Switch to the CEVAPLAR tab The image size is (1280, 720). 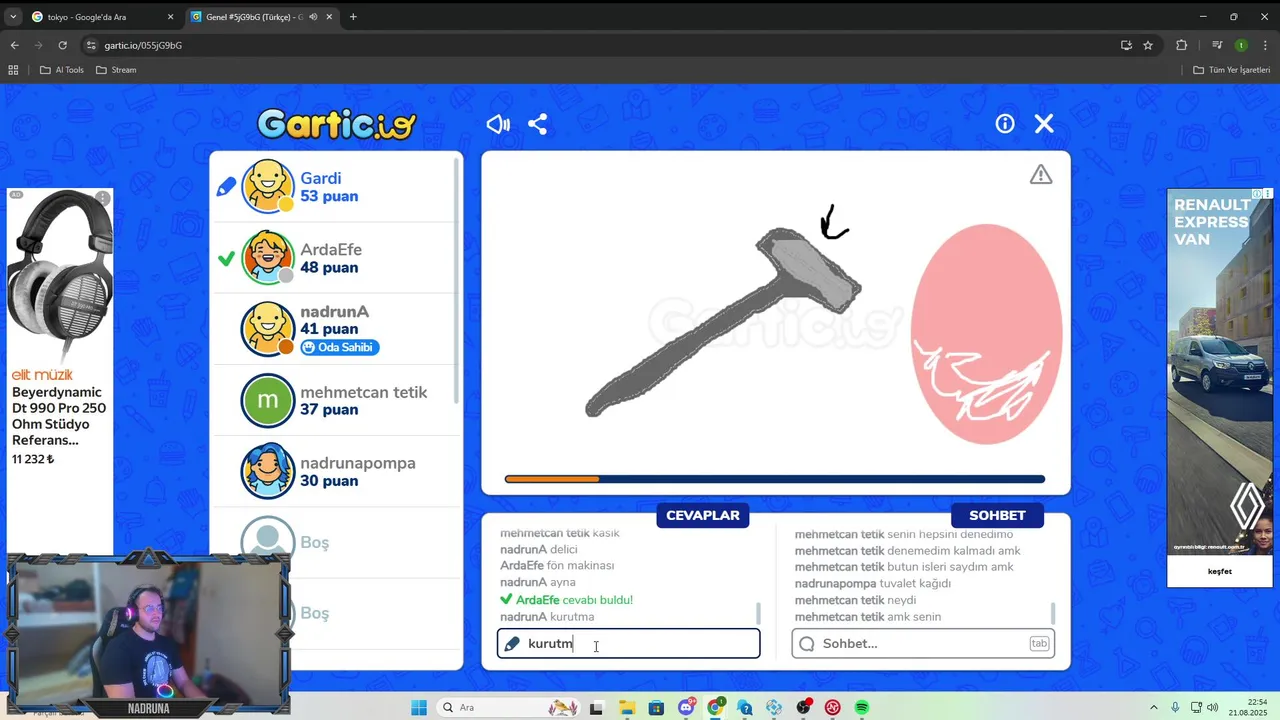(703, 515)
